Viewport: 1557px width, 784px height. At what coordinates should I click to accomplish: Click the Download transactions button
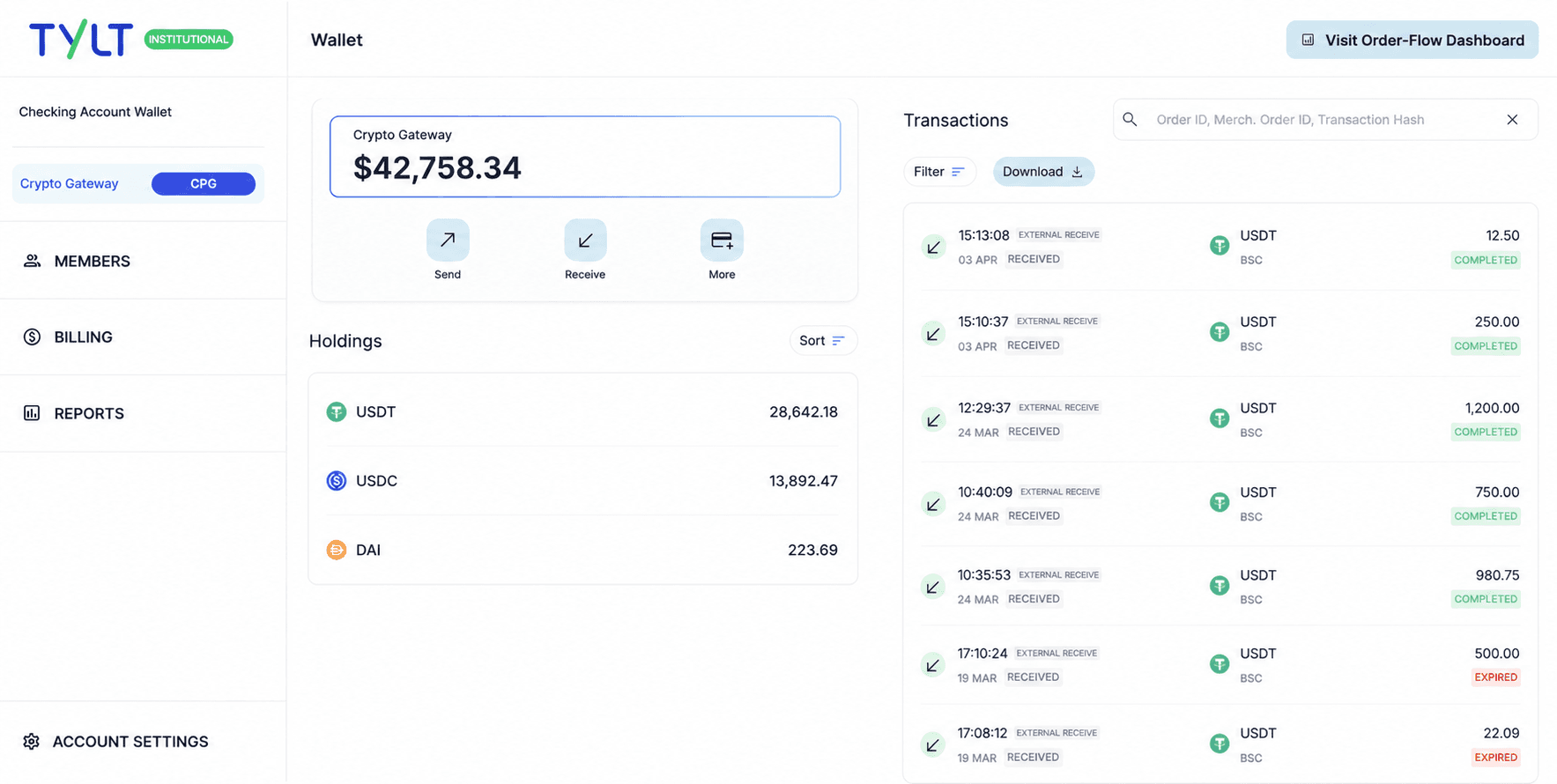pyautogui.click(x=1043, y=172)
